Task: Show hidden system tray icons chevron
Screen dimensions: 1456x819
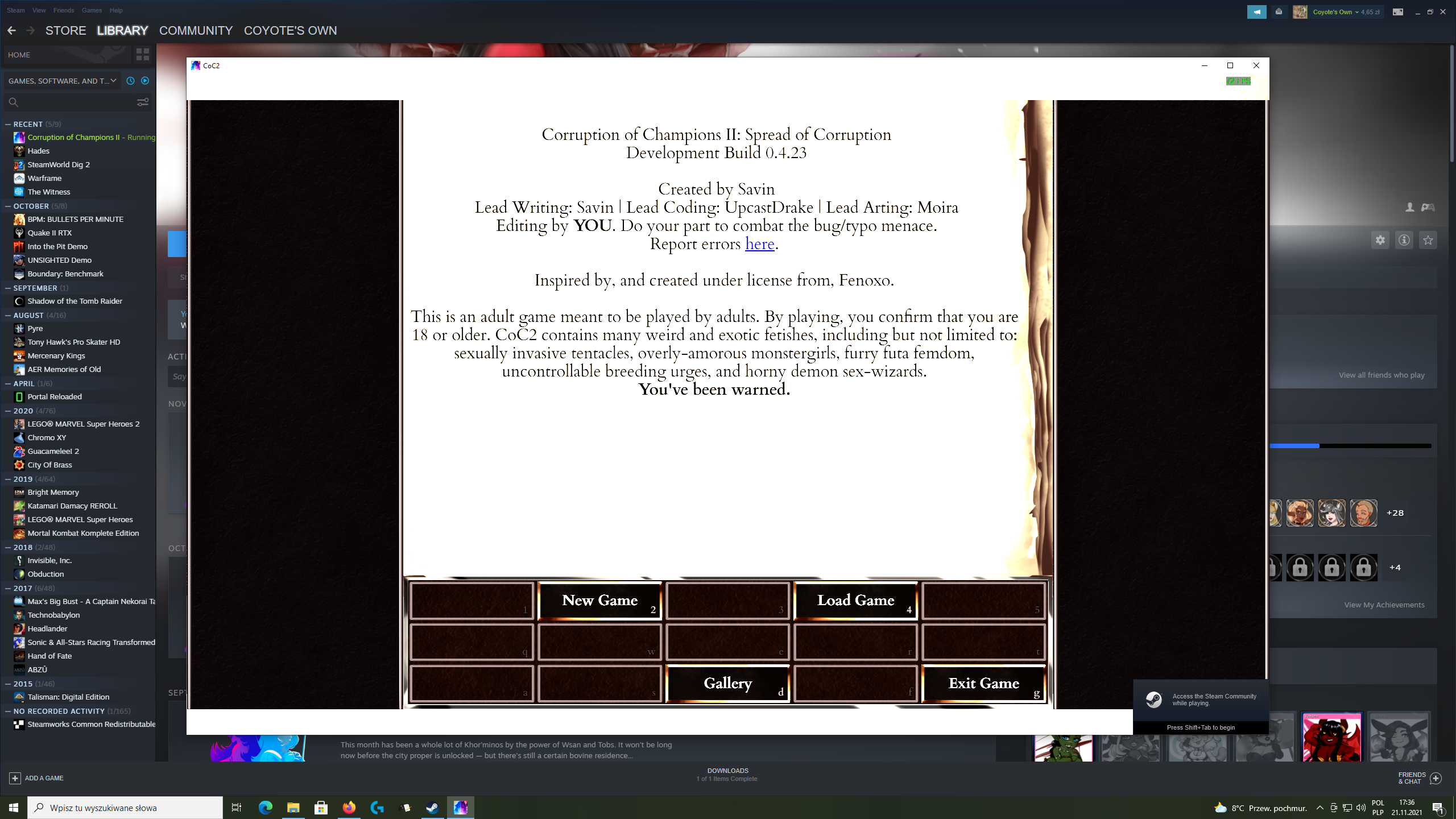Action: click(1319, 808)
